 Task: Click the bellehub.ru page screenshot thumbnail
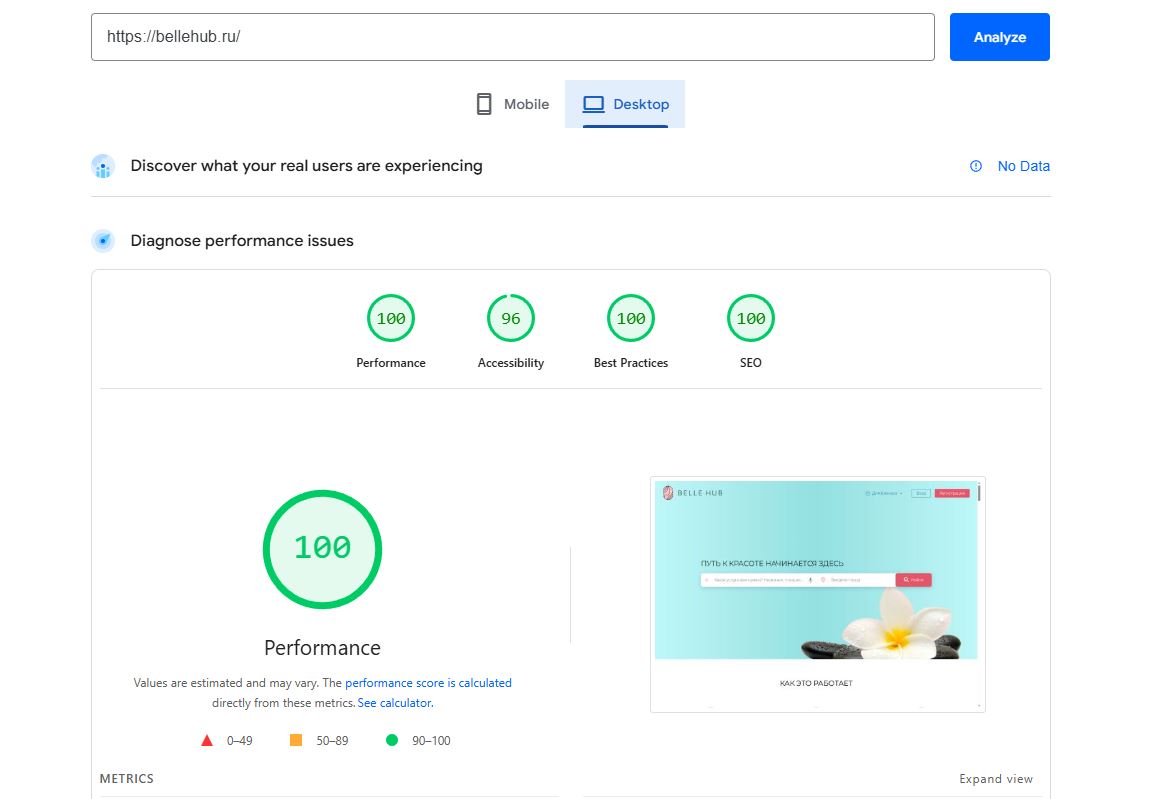pyautogui.click(x=817, y=594)
